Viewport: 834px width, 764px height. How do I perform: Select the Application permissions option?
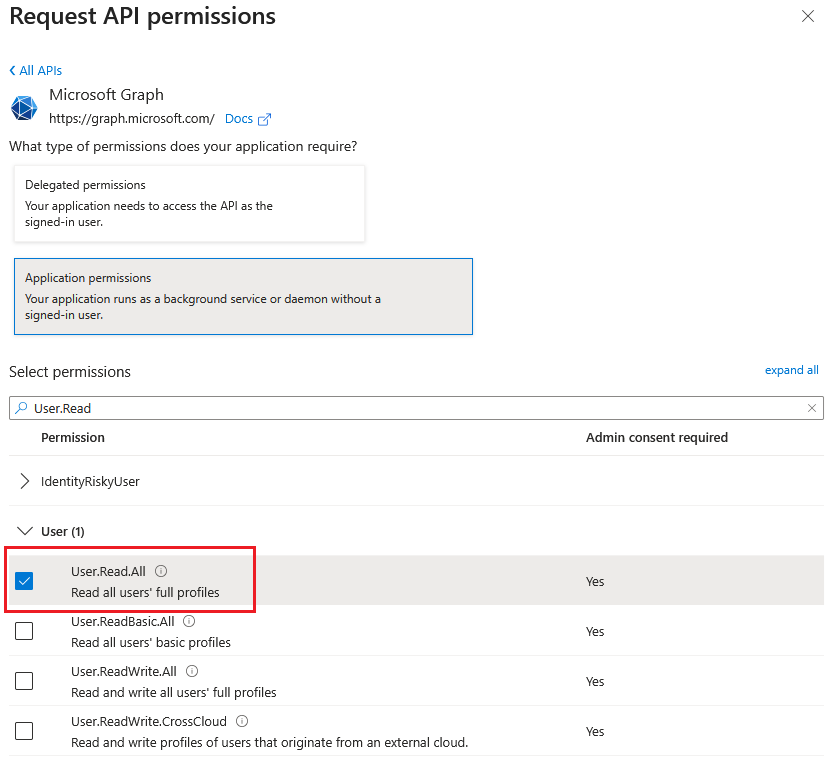tap(243, 296)
